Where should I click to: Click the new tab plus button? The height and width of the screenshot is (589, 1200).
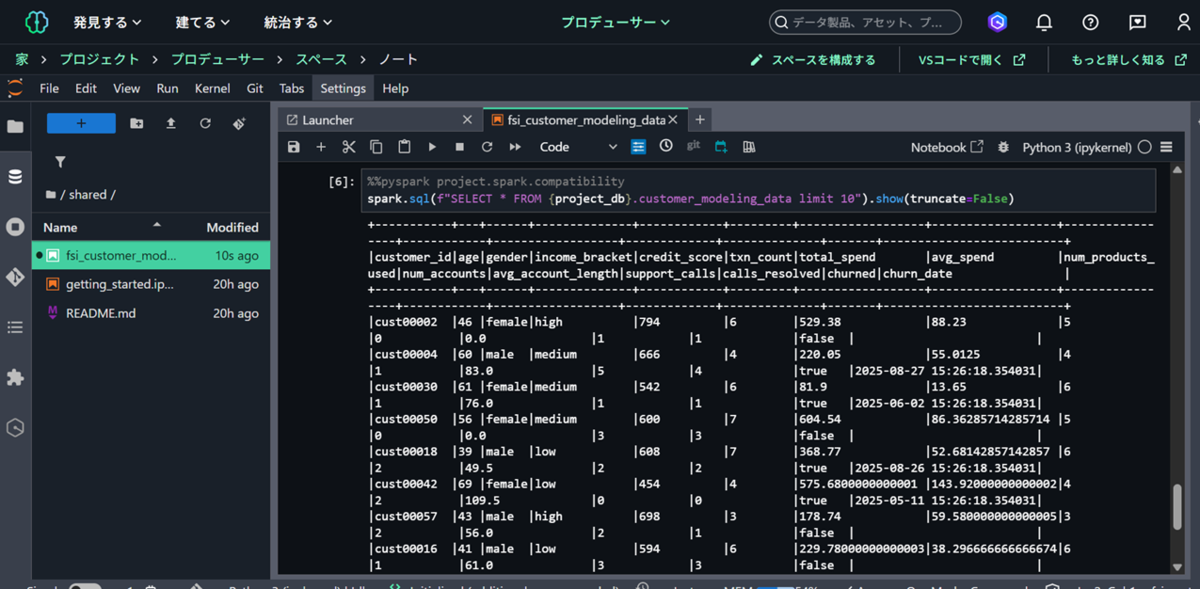700,120
